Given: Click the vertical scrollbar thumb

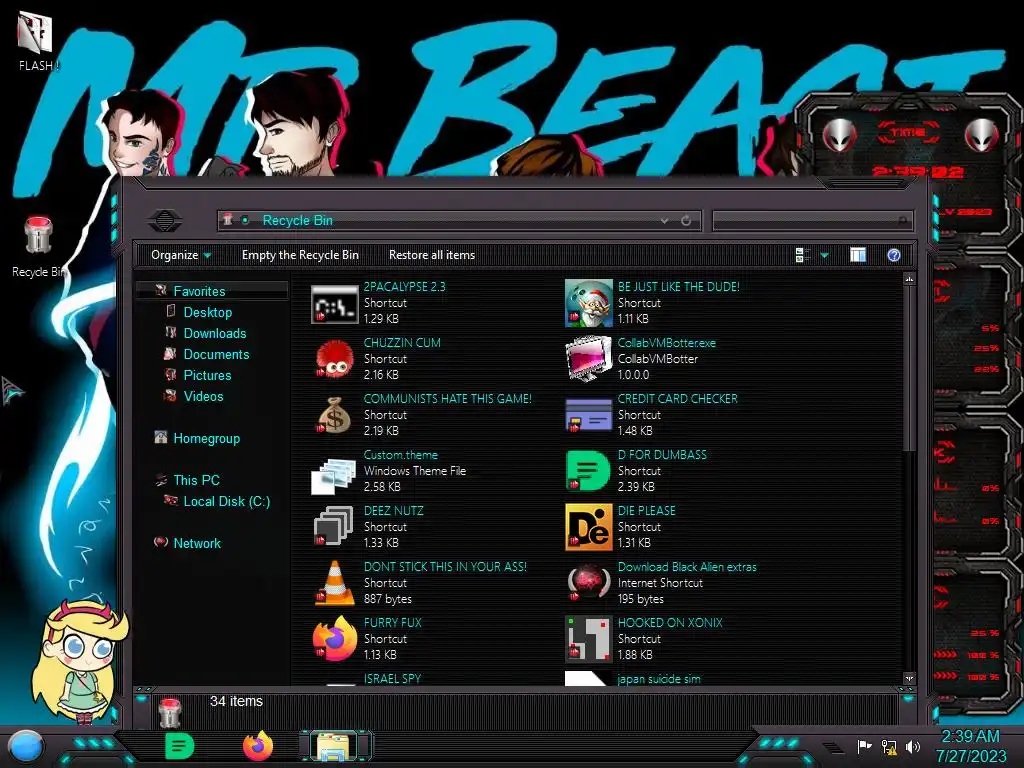Looking at the screenshot, I should [x=908, y=369].
